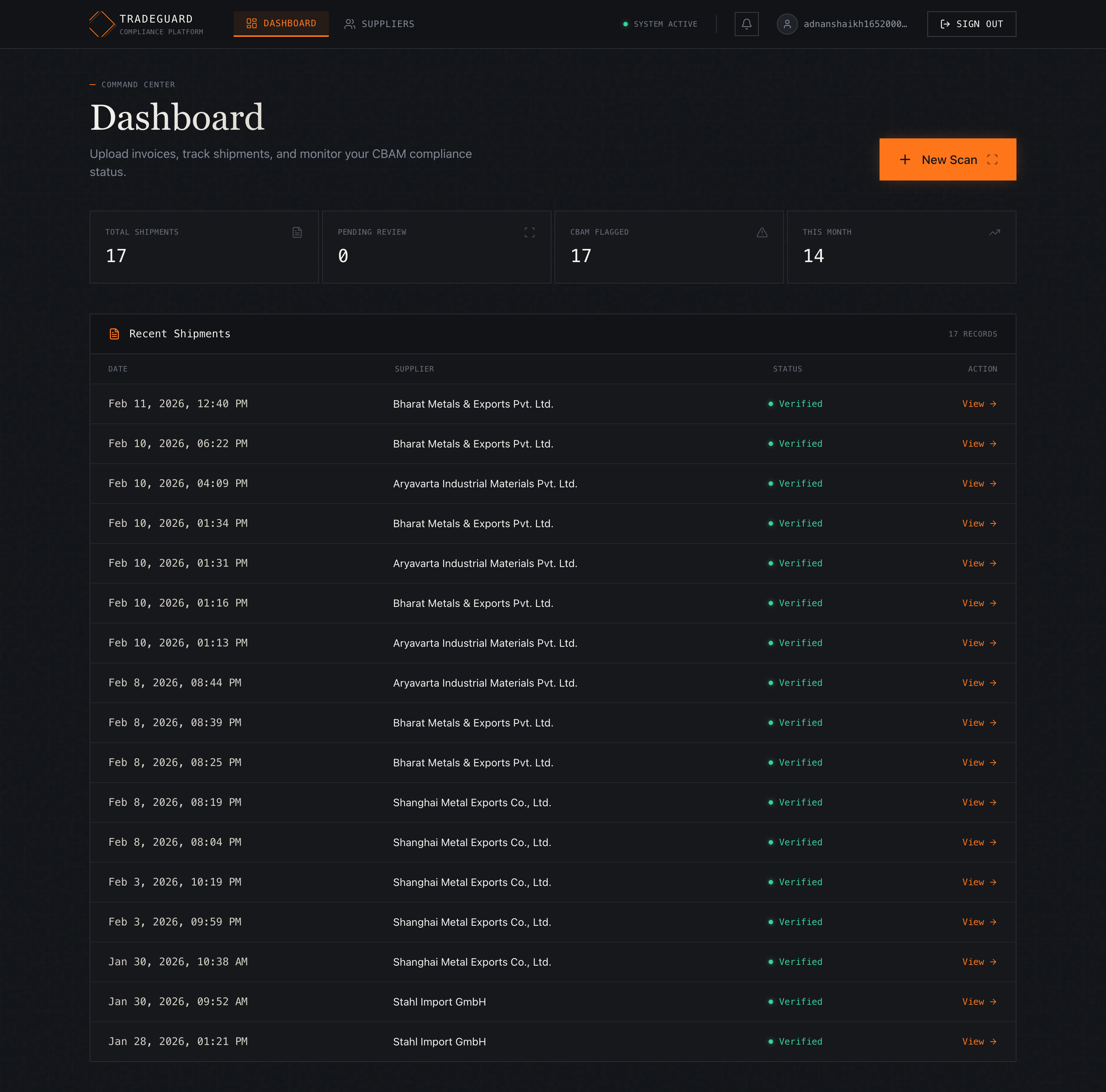Click the TradeGuard diamond logo
1106x1092 pixels.
click(x=101, y=24)
